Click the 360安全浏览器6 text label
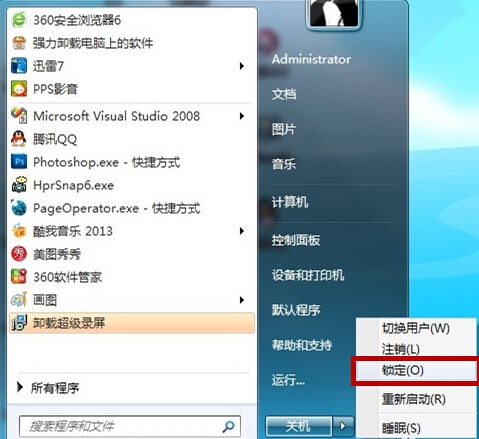The width and height of the screenshot is (479, 439). (x=77, y=20)
